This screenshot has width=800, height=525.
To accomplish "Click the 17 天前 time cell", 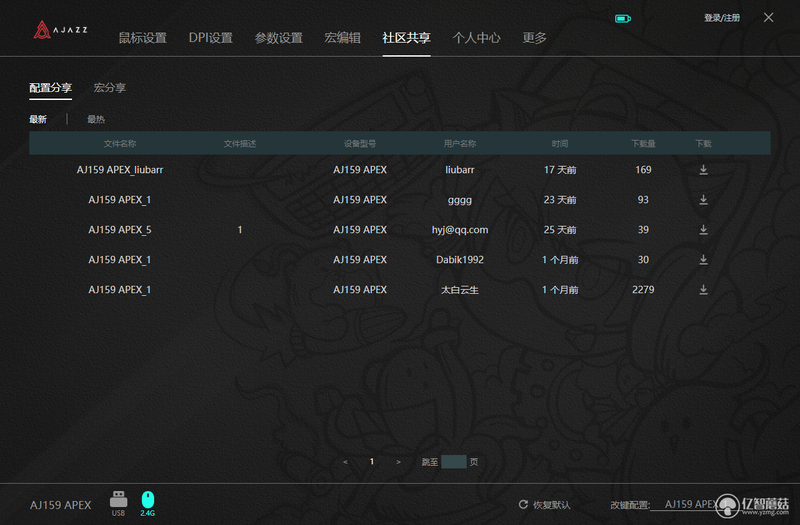I will 560,170.
